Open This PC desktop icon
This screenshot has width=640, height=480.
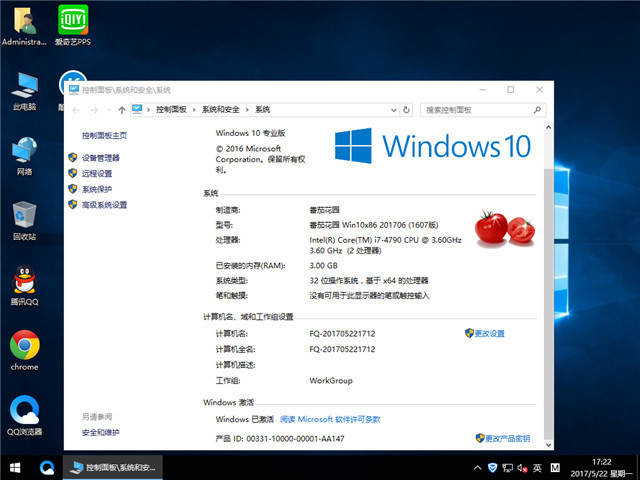click(x=24, y=91)
